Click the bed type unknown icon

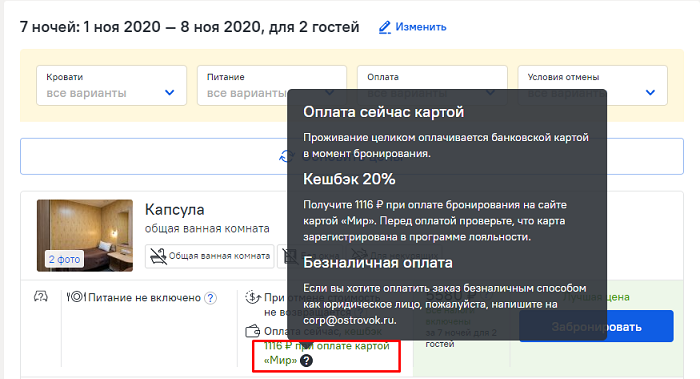[x=41, y=296]
